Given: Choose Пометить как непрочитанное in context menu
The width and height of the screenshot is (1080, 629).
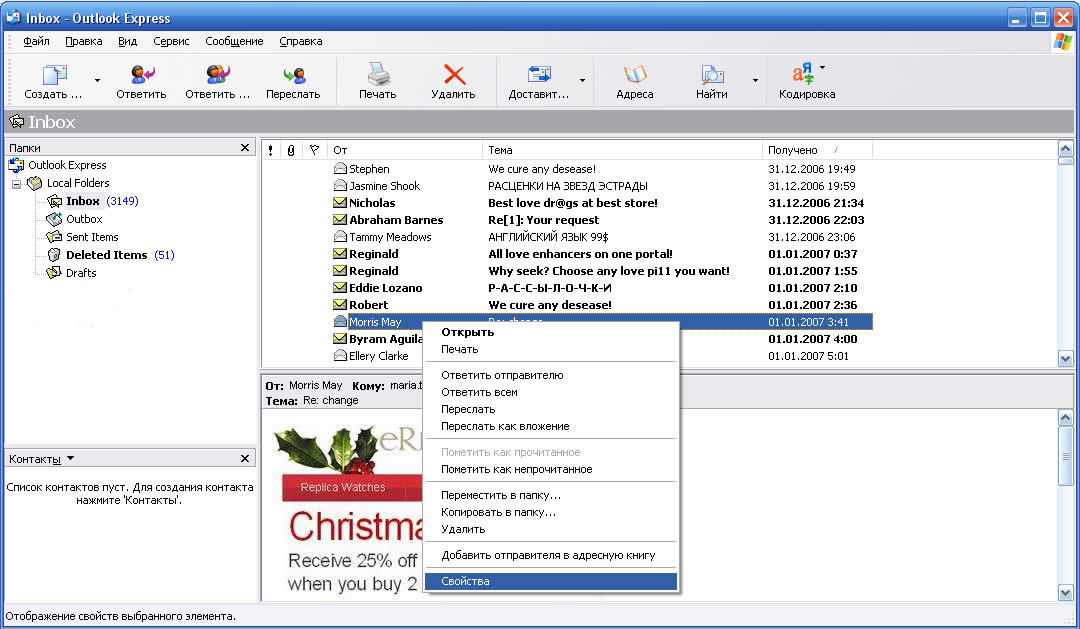Looking at the screenshot, I should pos(516,469).
